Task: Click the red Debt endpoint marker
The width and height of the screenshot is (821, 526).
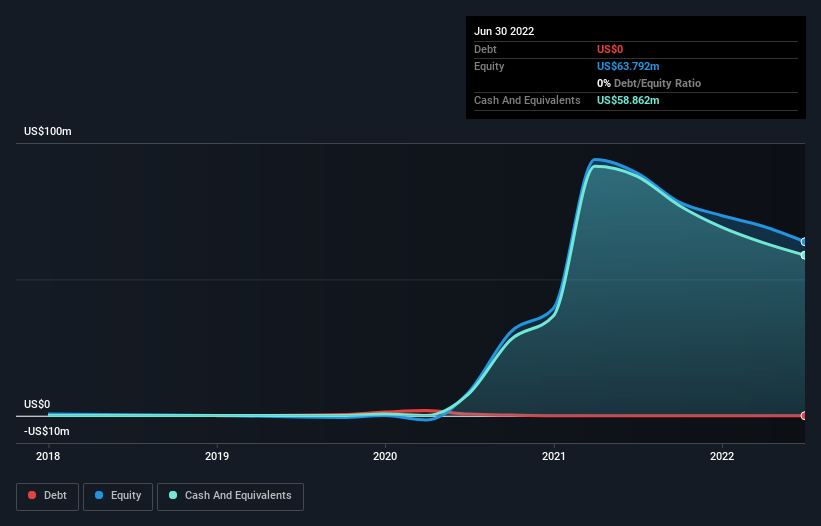Action: pyautogui.click(x=804, y=416)
